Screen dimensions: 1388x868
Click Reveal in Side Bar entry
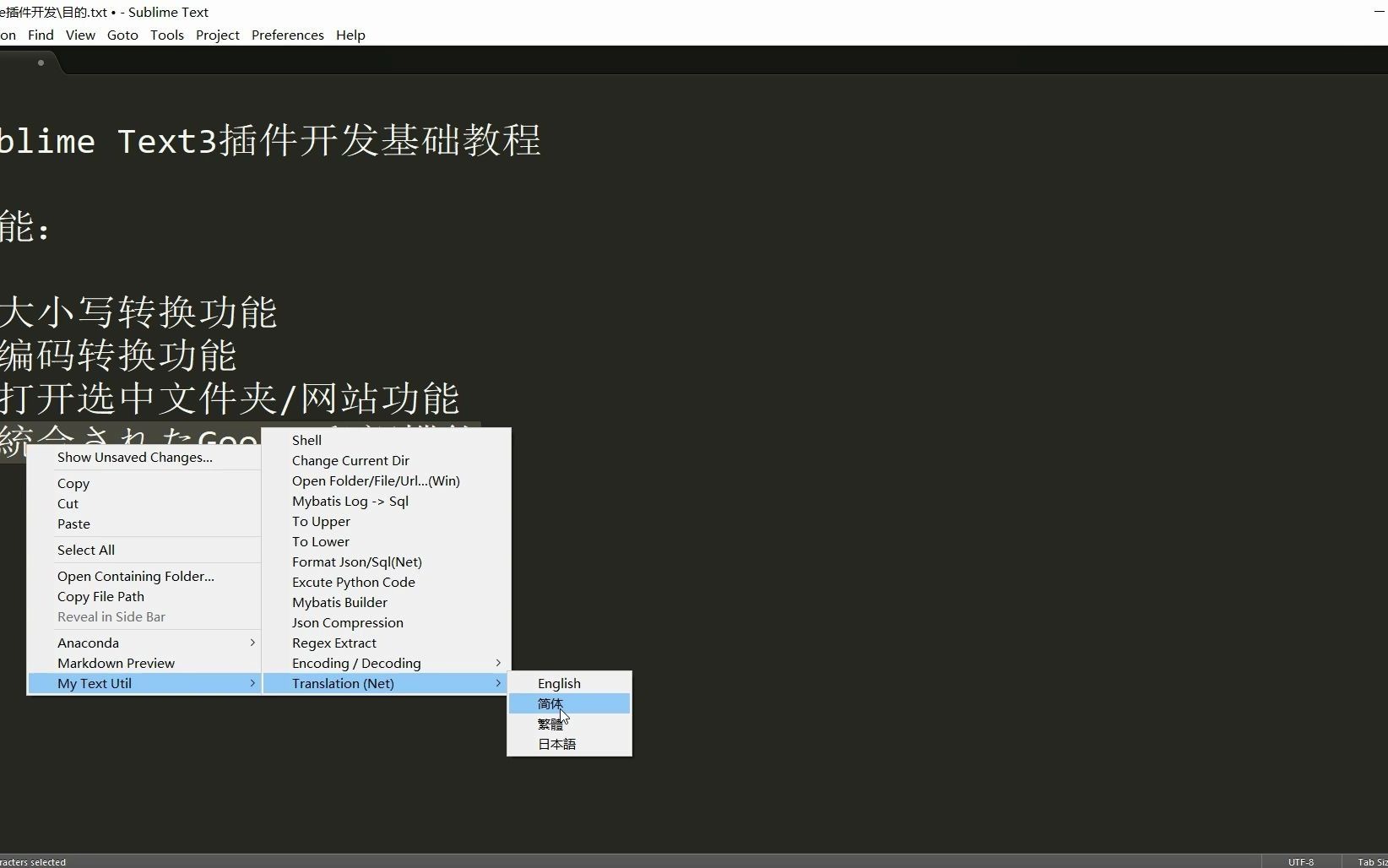[x=144, y=616]
